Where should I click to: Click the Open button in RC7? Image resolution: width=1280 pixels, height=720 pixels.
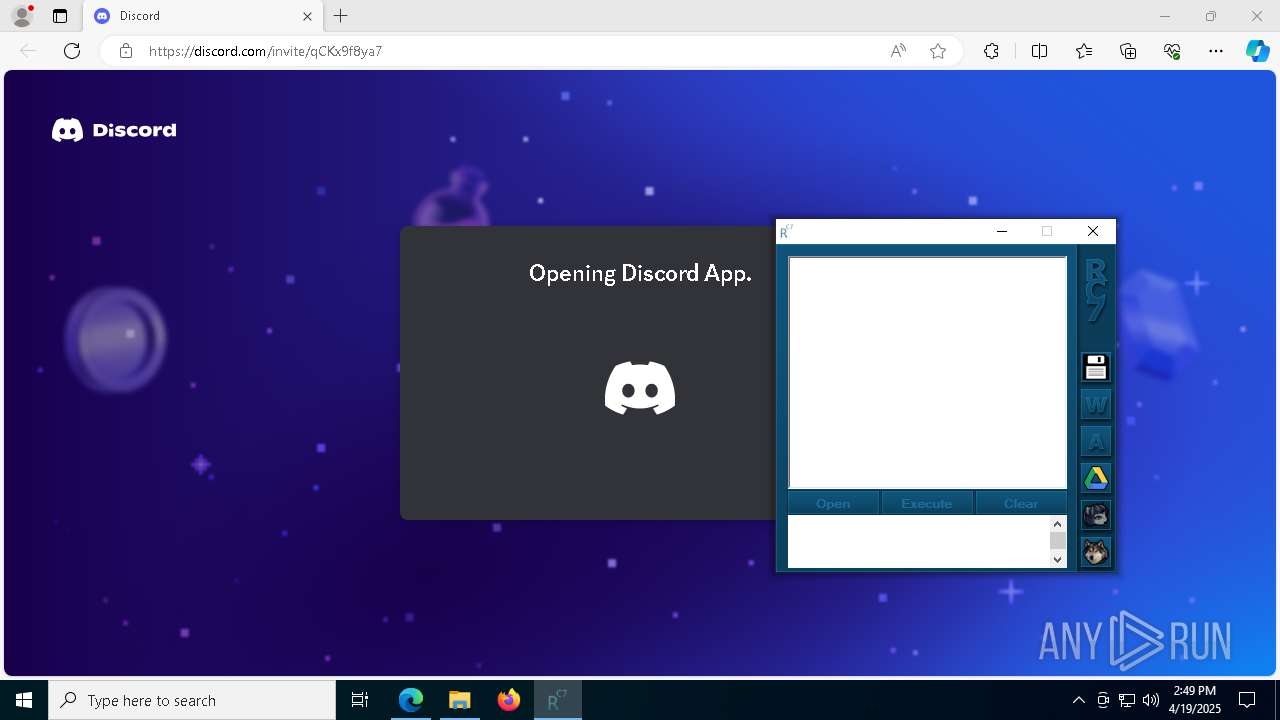(x=833, y=503)
